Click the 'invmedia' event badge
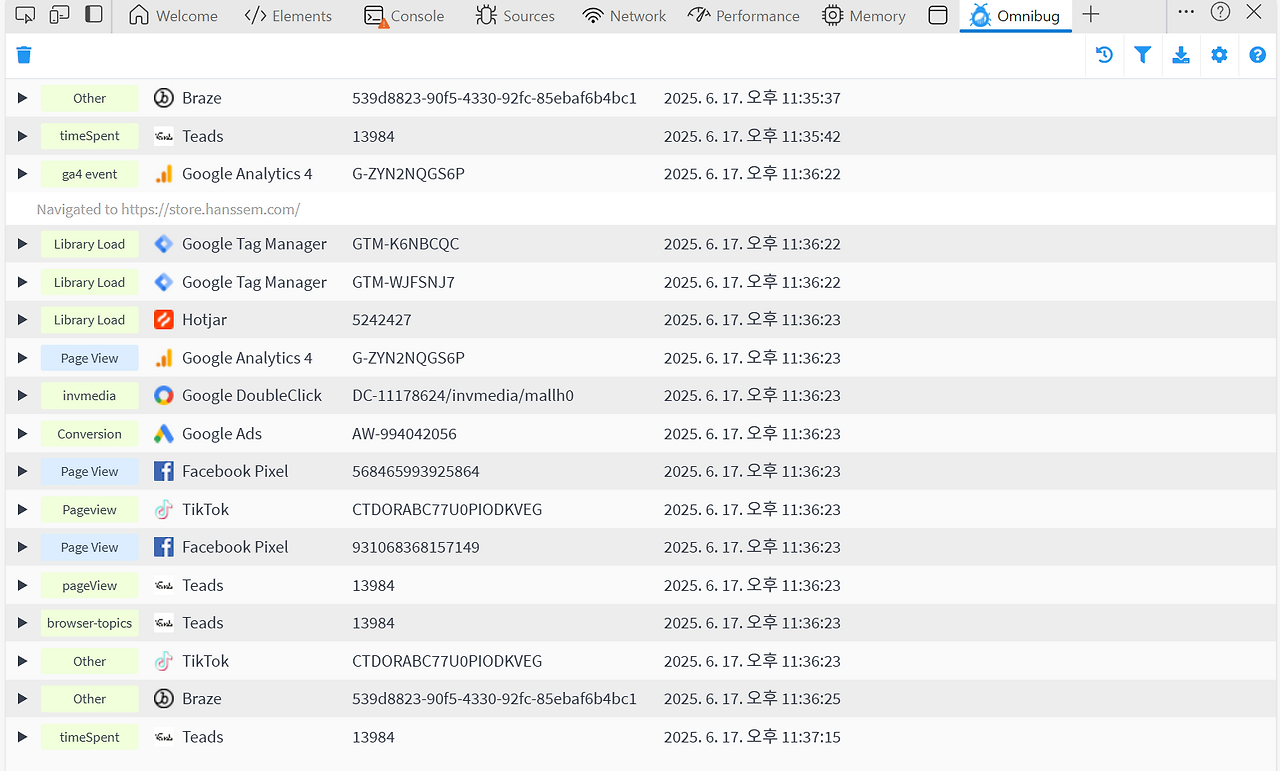1280x771 pixels. tap(90, 396)
